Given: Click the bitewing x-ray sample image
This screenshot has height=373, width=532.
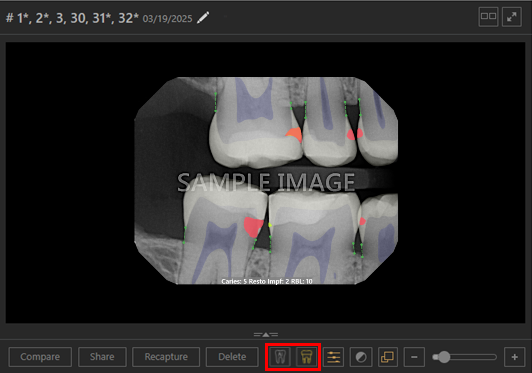Looking at the screenshot, I should [266, 181].
